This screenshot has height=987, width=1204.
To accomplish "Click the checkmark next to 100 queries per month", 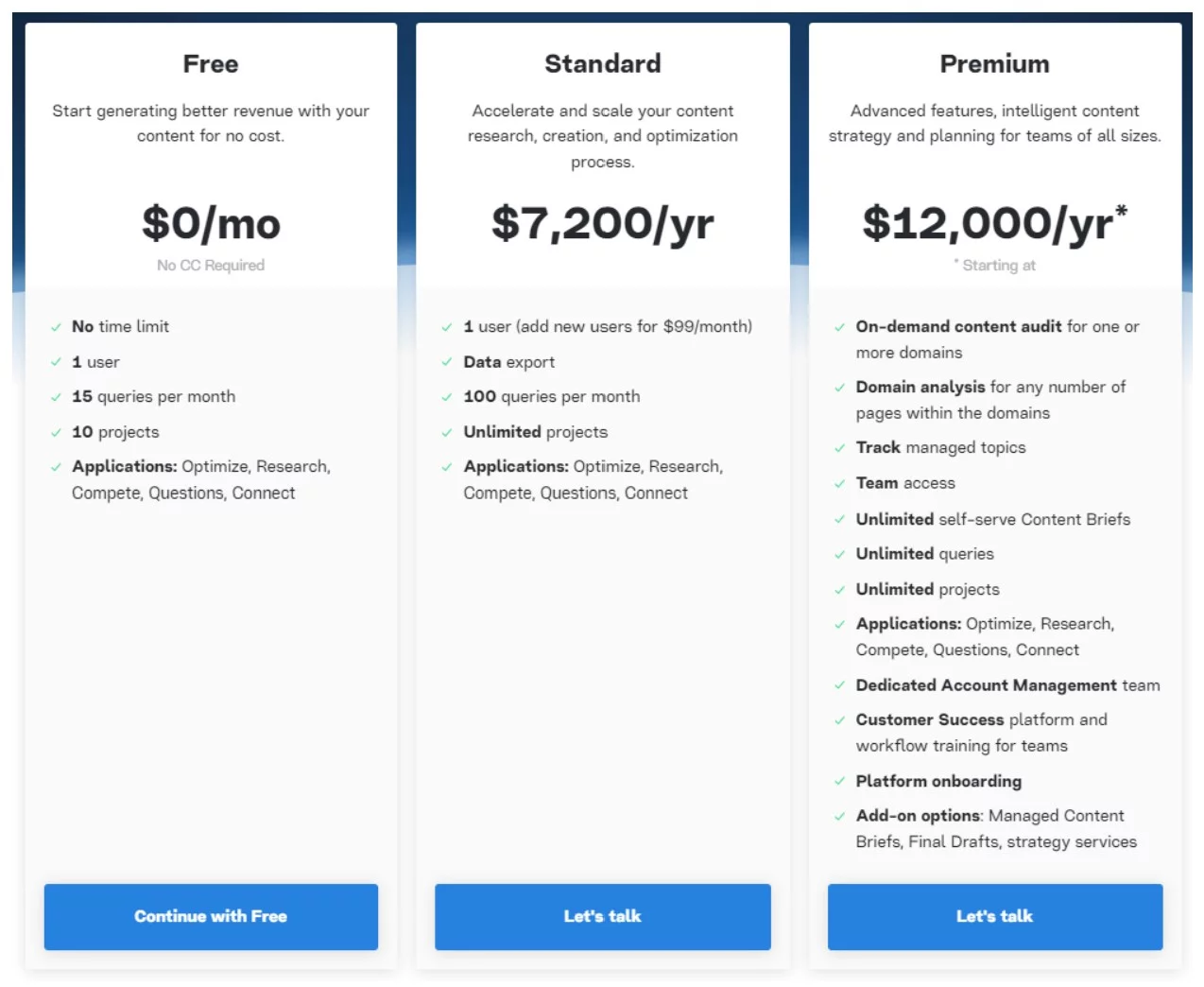I will point(447,397).
